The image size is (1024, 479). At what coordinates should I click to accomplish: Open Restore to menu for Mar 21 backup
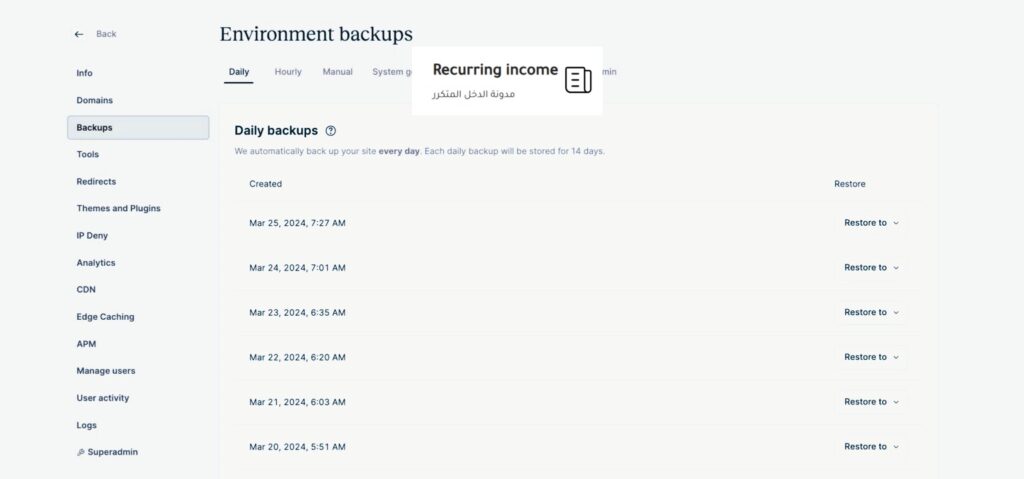coord(871,402)
